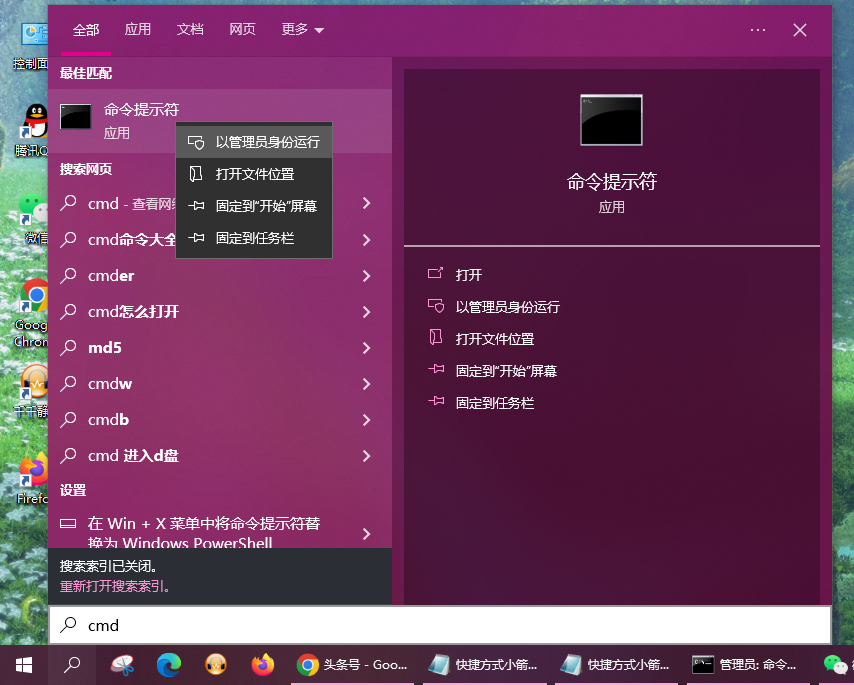Expand the md5 suggestion arrow

click(367, 348)
